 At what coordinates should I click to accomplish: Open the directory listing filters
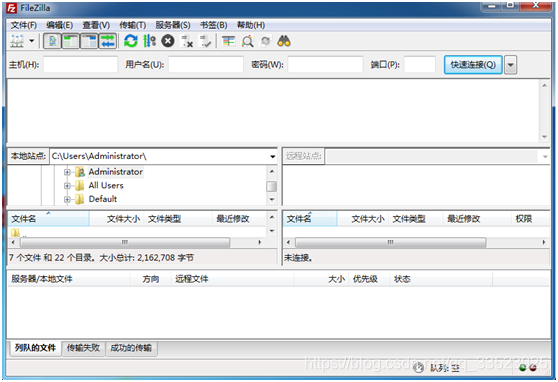click(228, 41)
